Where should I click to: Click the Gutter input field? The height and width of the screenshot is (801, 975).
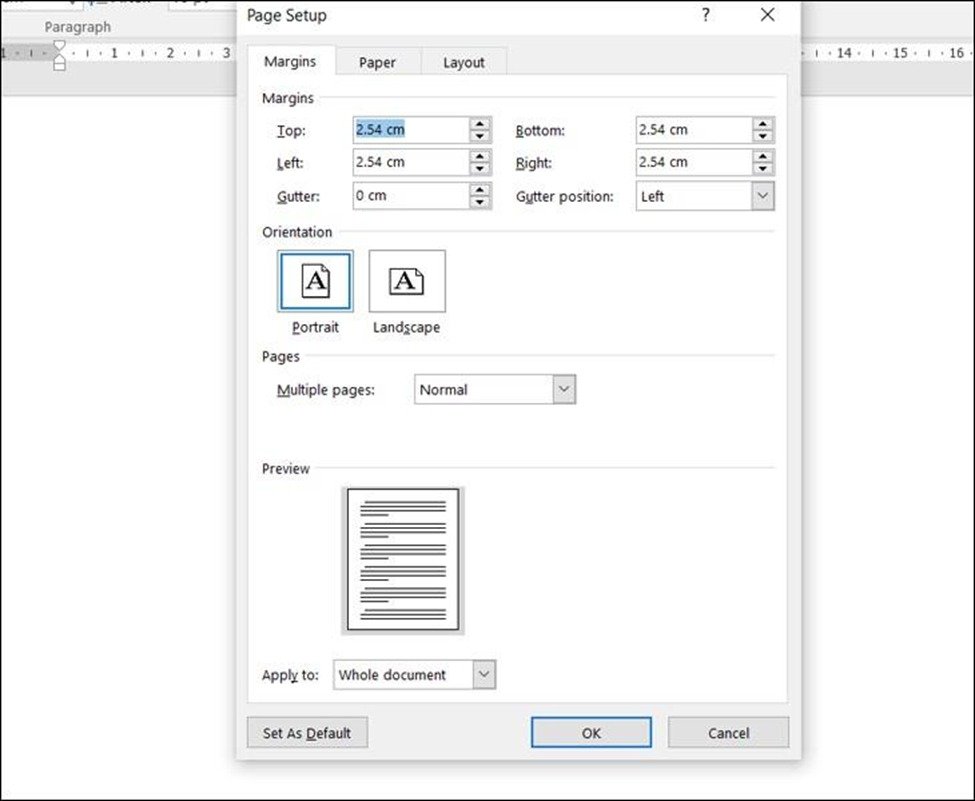412,196
